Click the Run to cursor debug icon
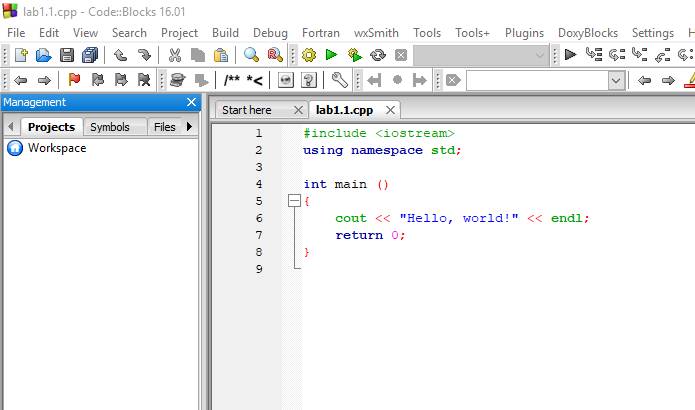The image size is (695, 410). click(593, 55)
